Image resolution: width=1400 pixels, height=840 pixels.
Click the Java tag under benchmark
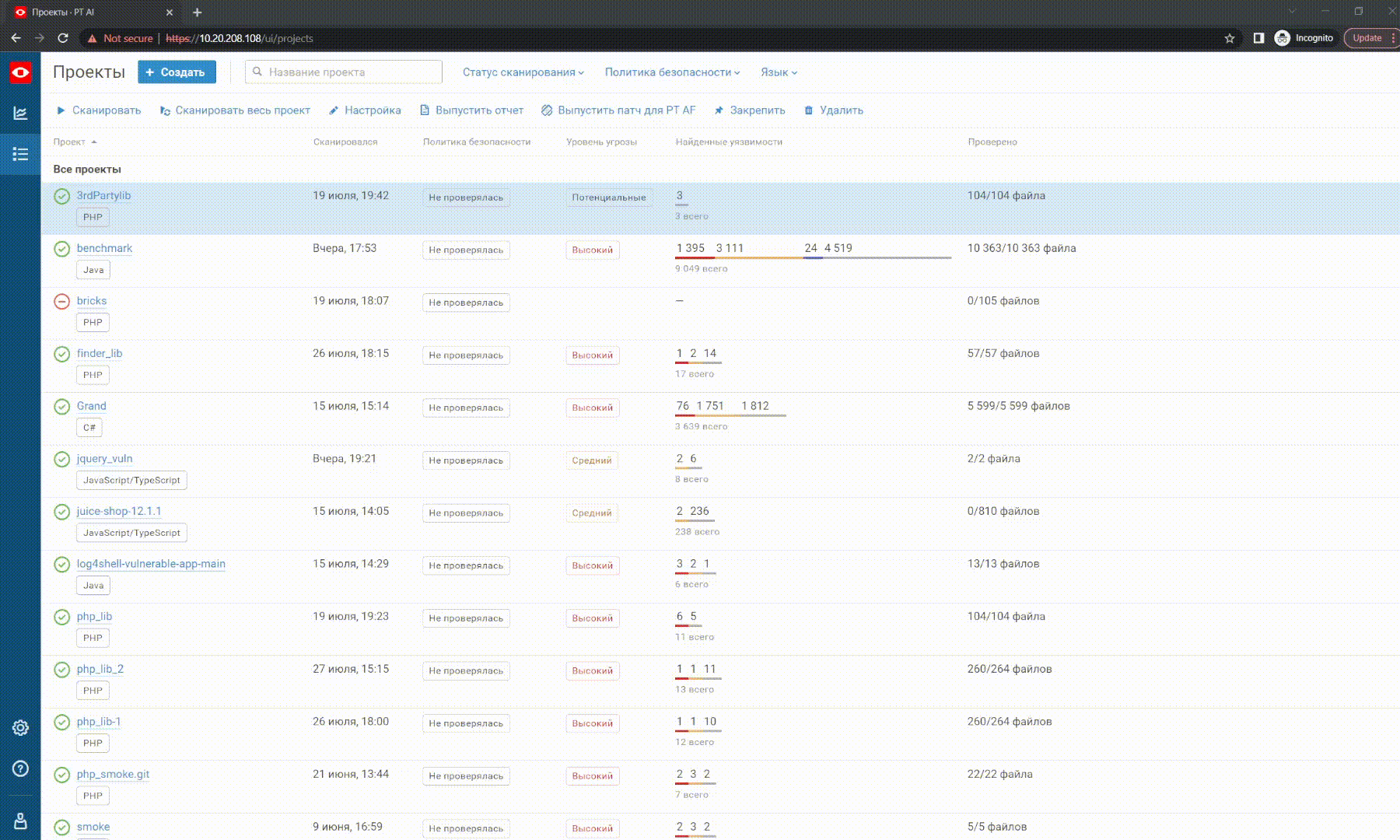point(93,270)
